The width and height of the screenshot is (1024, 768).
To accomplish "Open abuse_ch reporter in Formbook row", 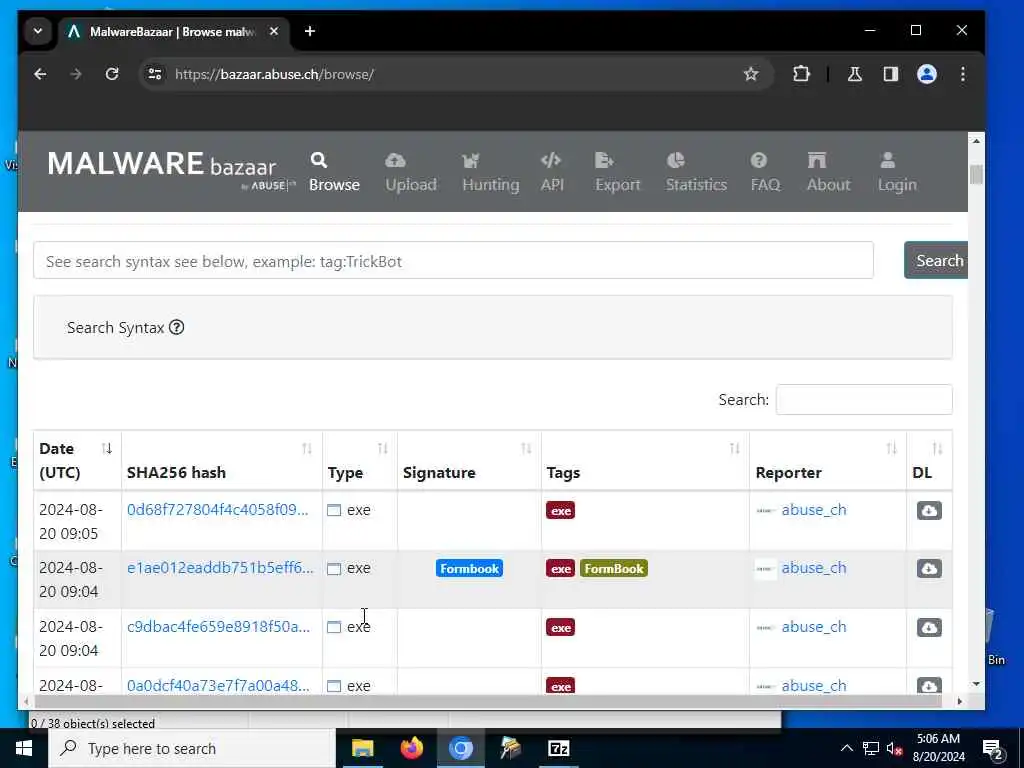I will 814,568.
